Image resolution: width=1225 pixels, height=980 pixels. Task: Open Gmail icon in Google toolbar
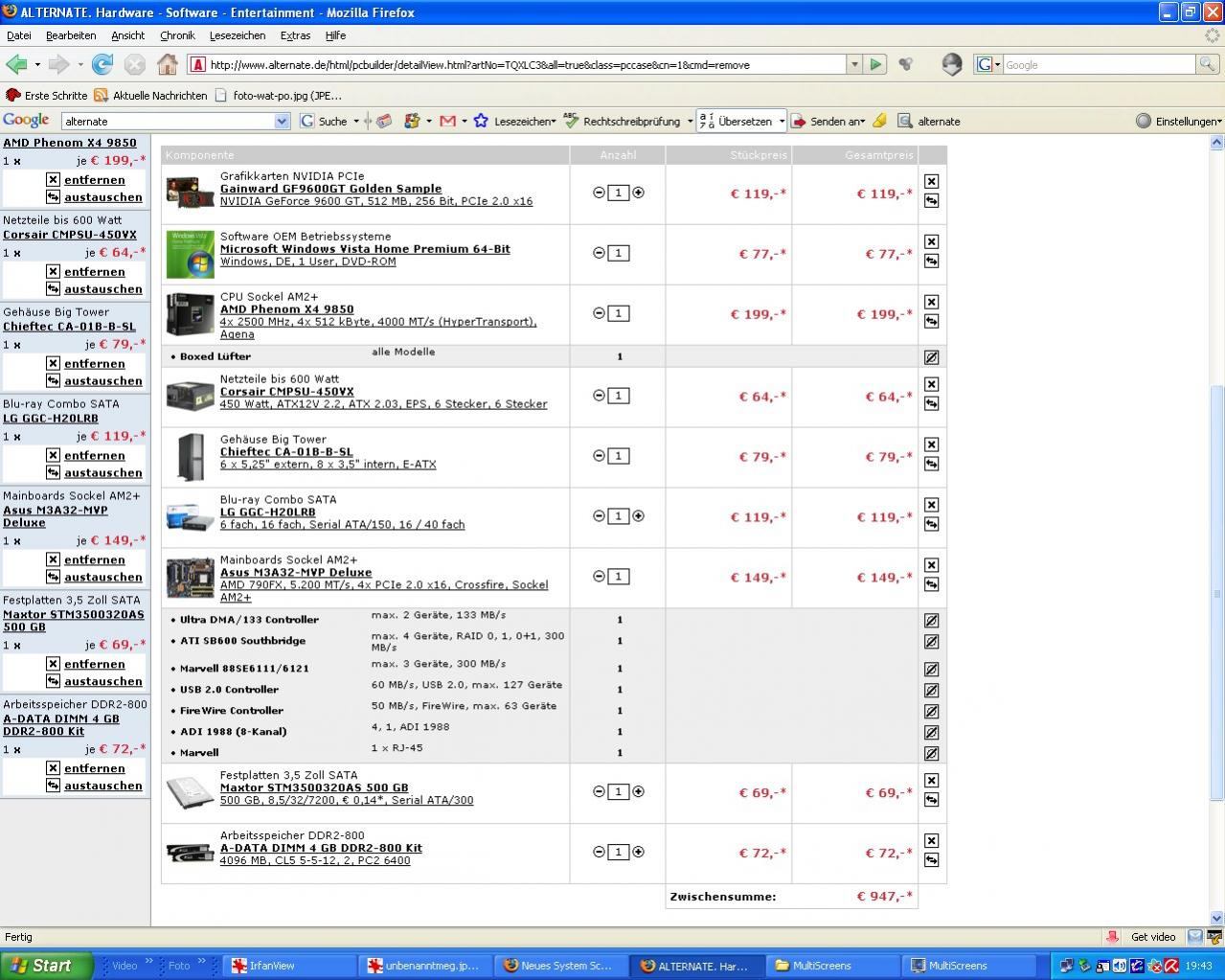[x=447, y=121]
